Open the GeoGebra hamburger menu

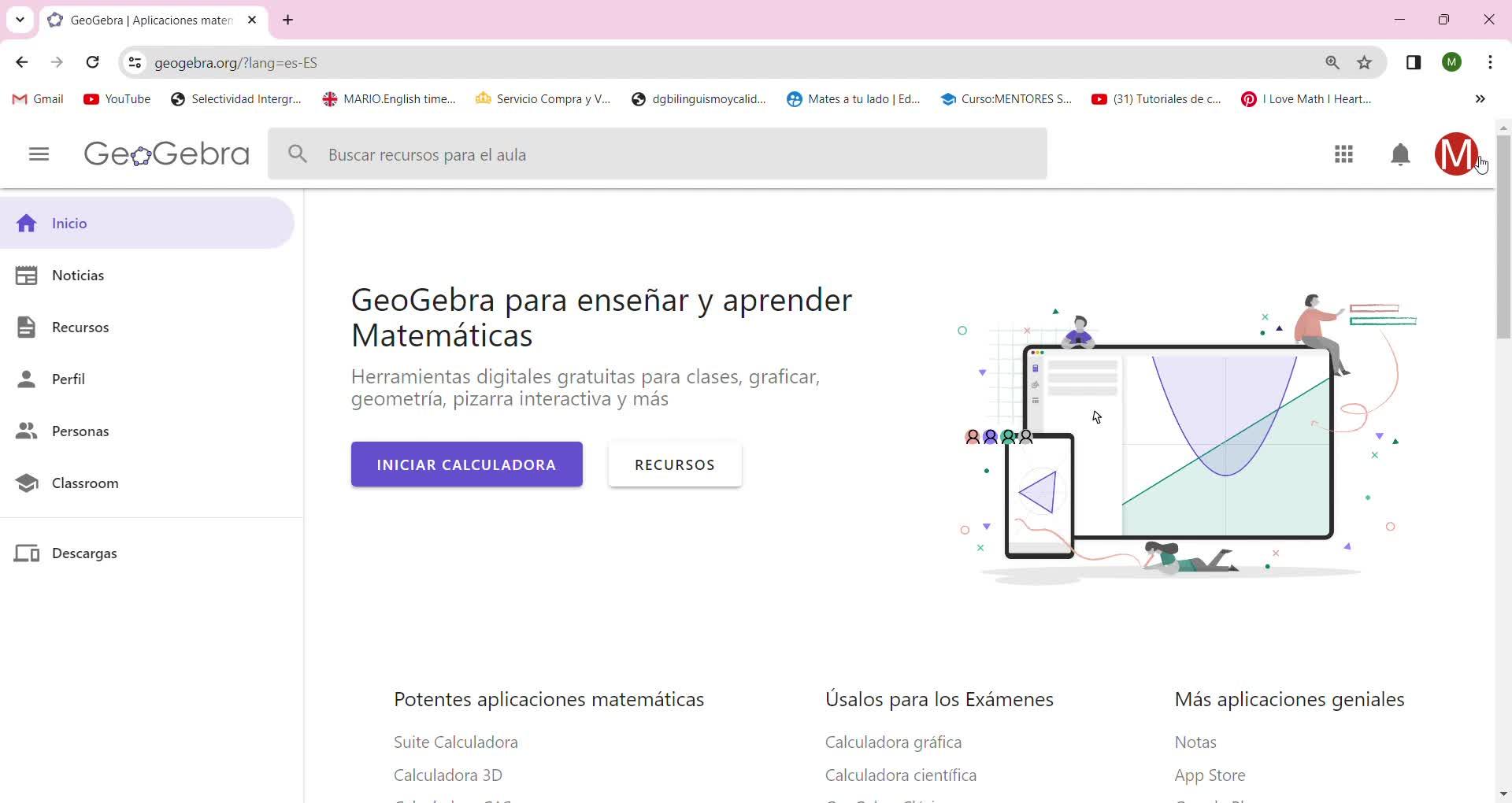point(39,154)
